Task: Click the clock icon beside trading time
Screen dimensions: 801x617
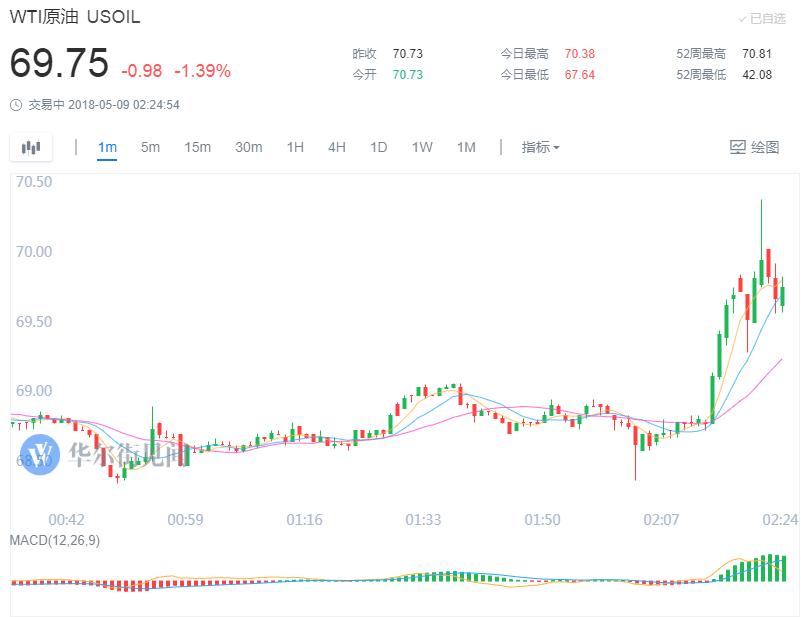Action: tap(16, 105)
